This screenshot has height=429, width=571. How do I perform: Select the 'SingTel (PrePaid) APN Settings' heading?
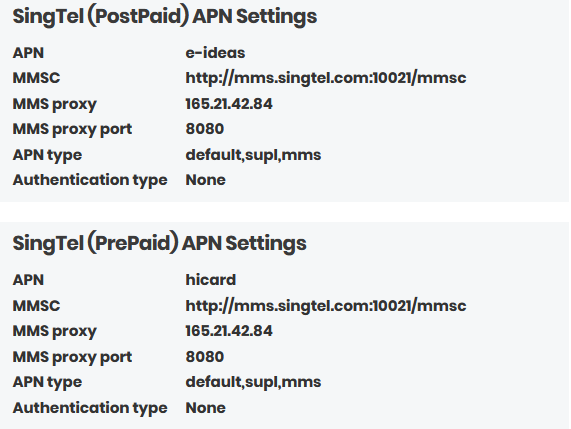point(160,244)
